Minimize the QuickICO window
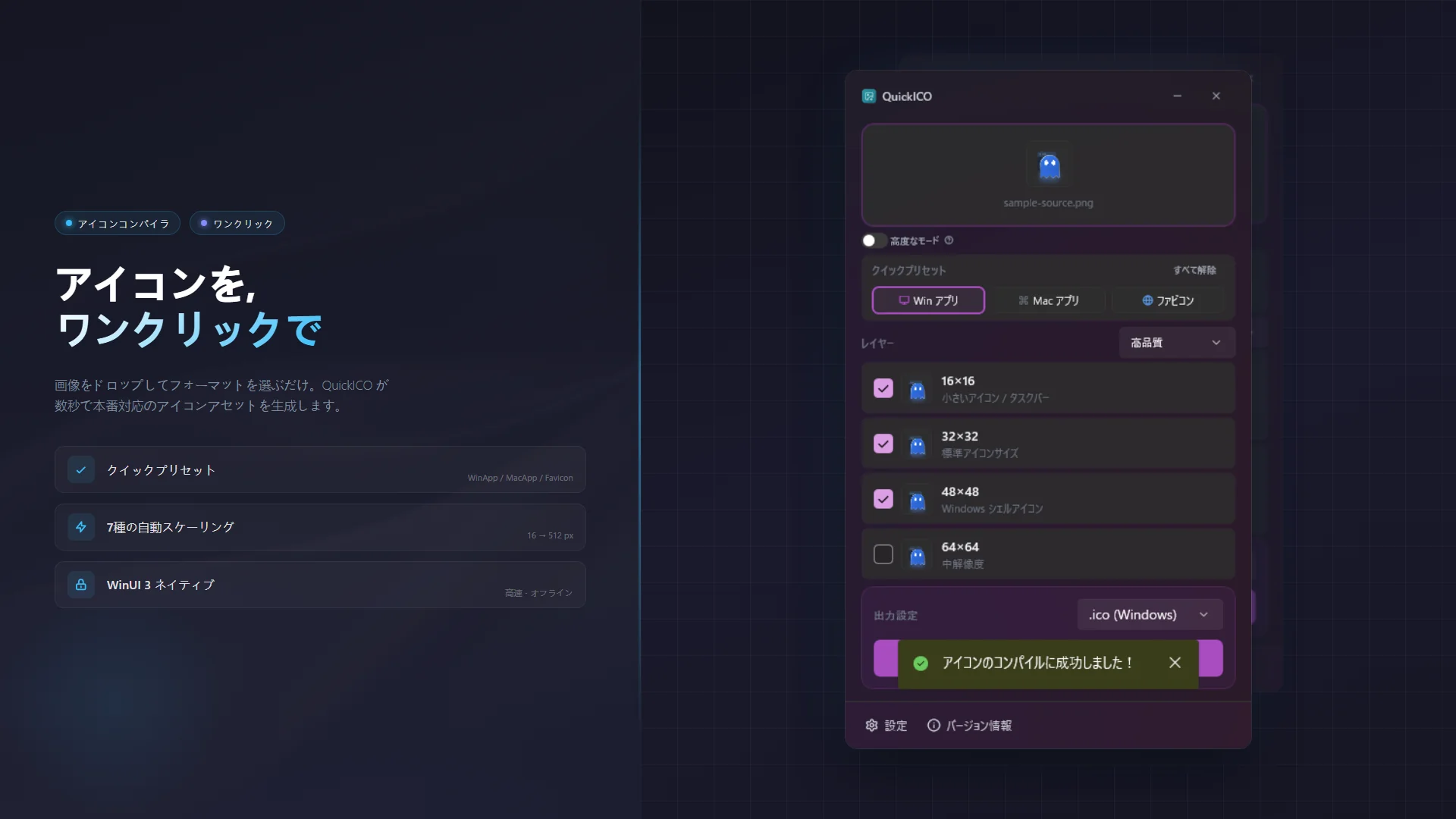 pos(1177,96)
